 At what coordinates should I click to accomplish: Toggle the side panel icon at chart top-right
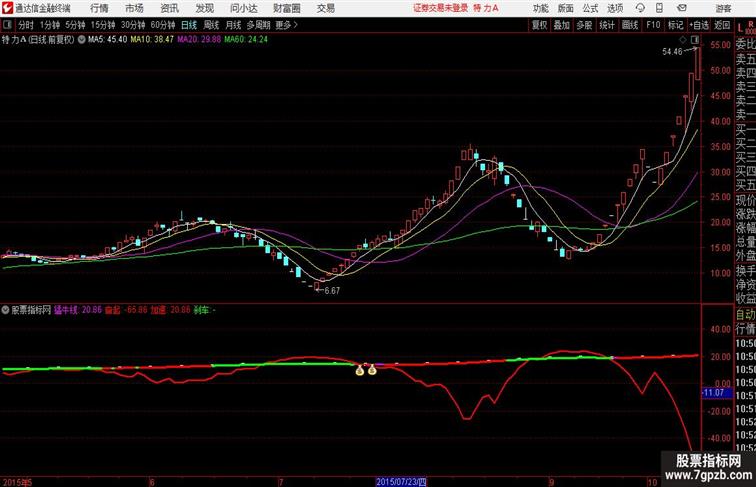(695, 39)
